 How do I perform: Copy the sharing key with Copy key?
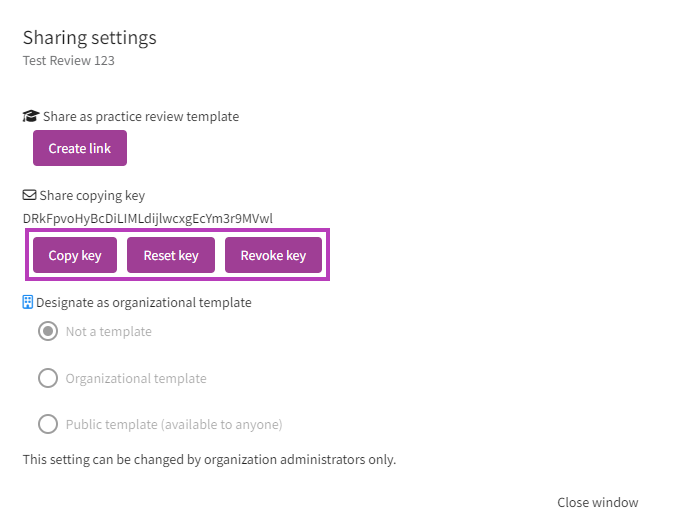[x=75, y=255]
